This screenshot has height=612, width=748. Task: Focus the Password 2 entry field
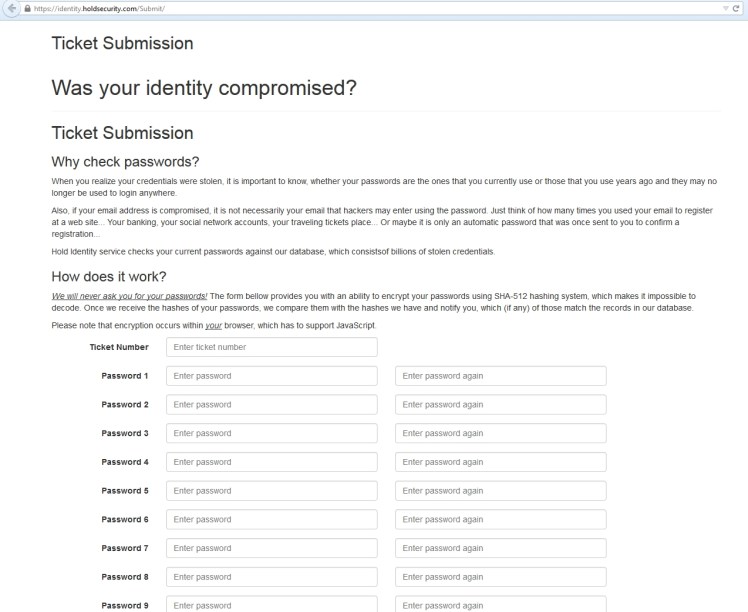point(271,405)
